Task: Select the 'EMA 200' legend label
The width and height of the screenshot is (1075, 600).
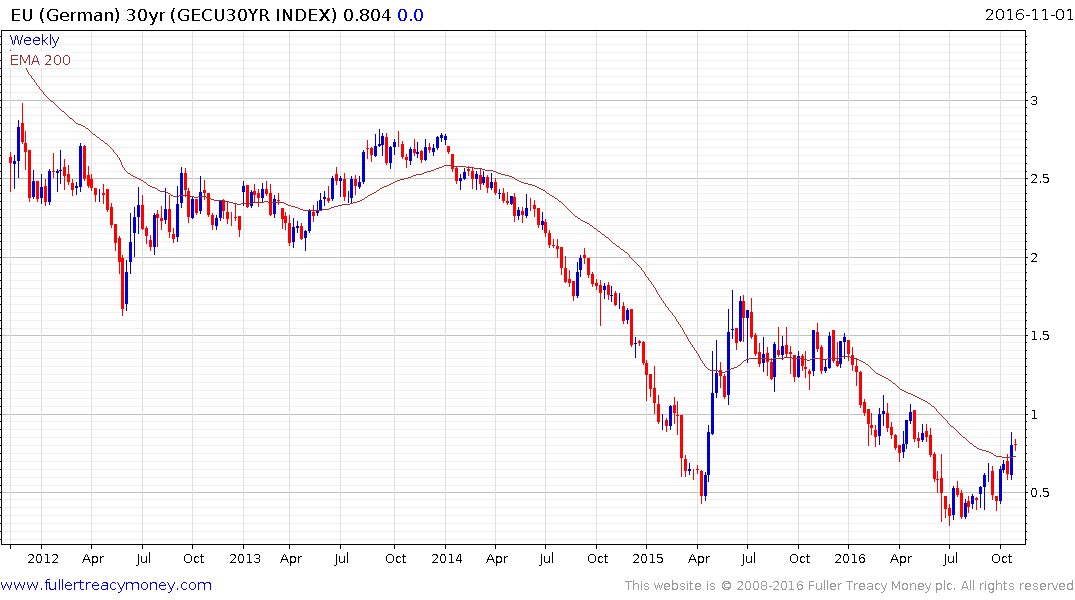Action: pos(40,60)
